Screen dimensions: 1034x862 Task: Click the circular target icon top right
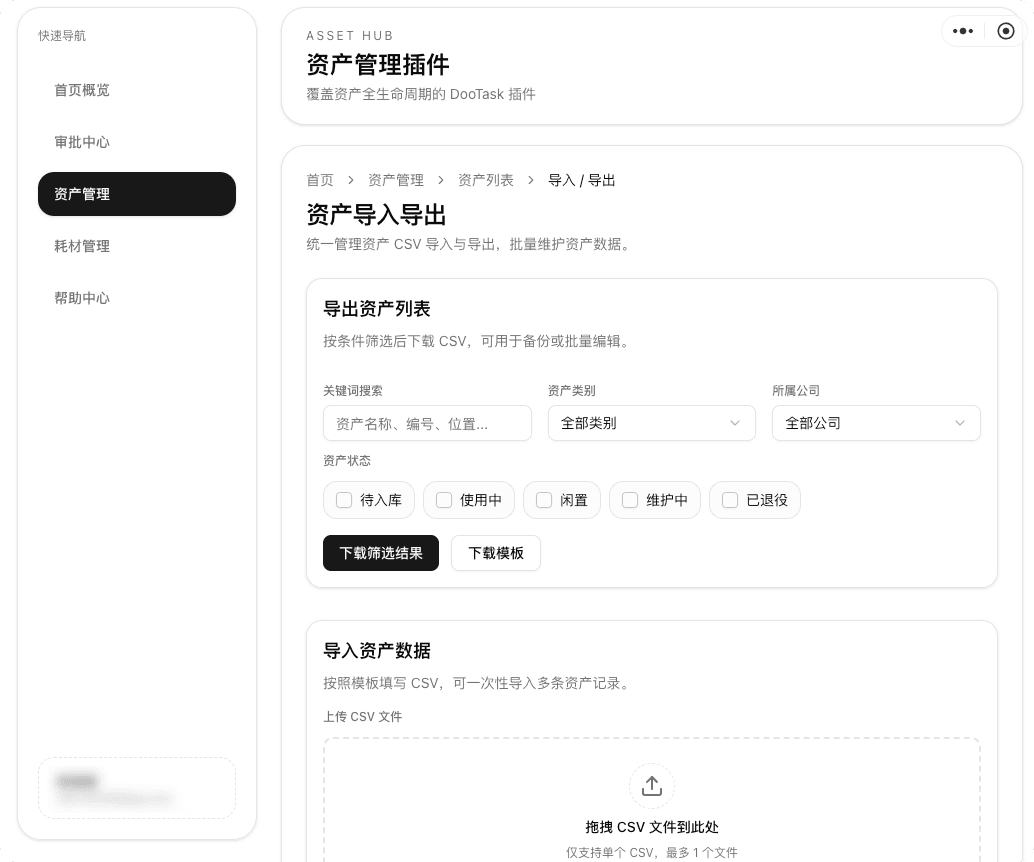click(1006, 31)
